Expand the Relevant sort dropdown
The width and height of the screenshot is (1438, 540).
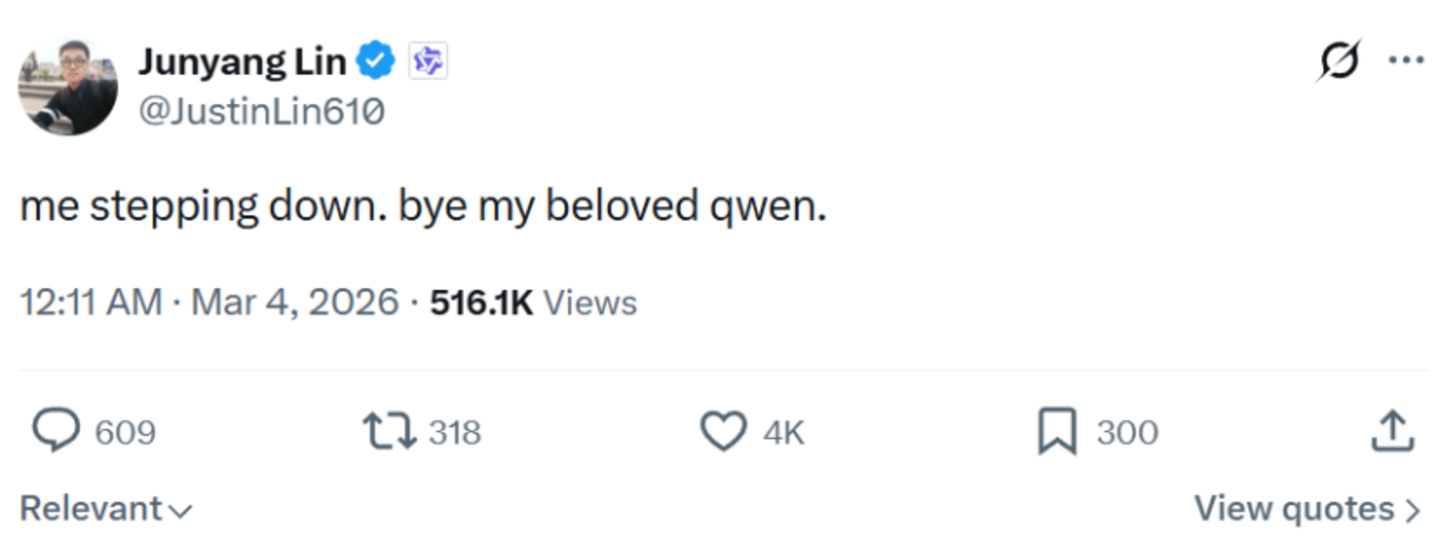[x=105, y=509]
